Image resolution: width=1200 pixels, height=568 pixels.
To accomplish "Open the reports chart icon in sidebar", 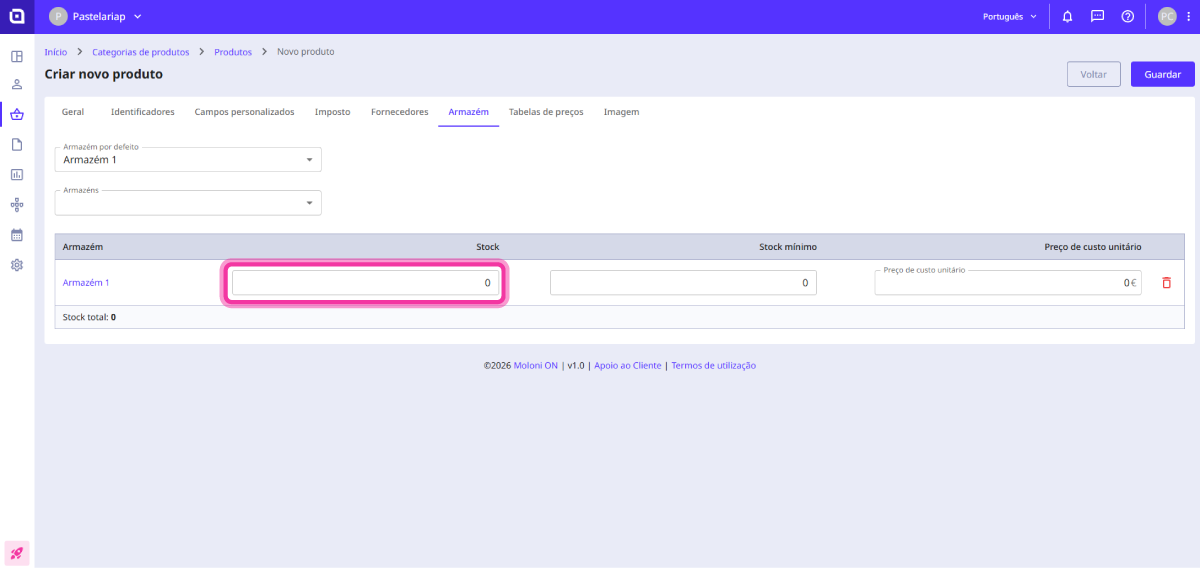I will coord(17,175).
